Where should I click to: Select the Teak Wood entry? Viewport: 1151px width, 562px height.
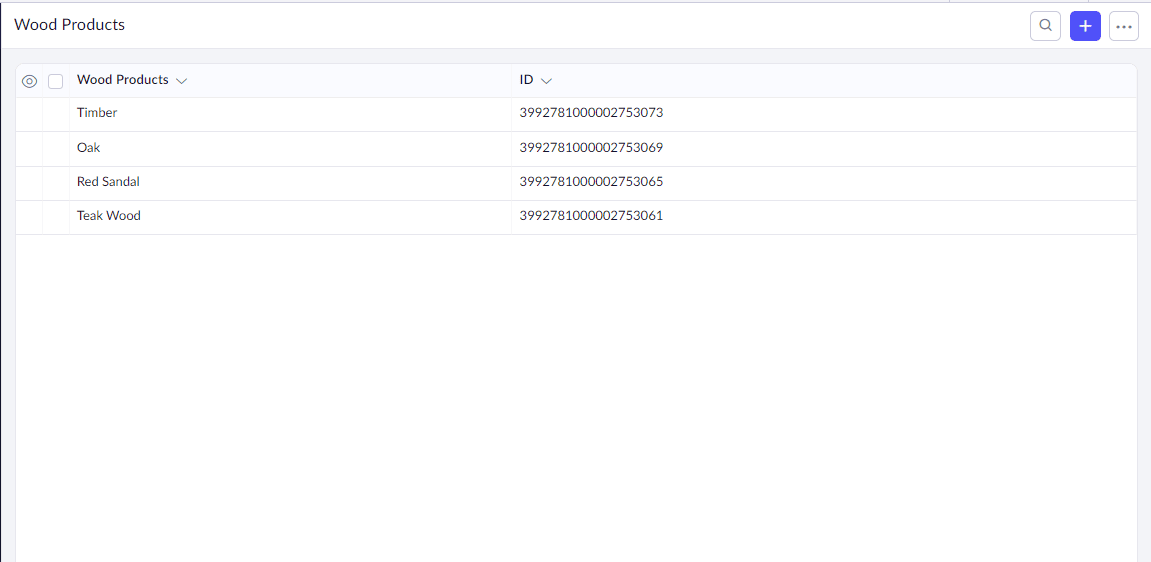pyautogui.click(x=108, y=216)
